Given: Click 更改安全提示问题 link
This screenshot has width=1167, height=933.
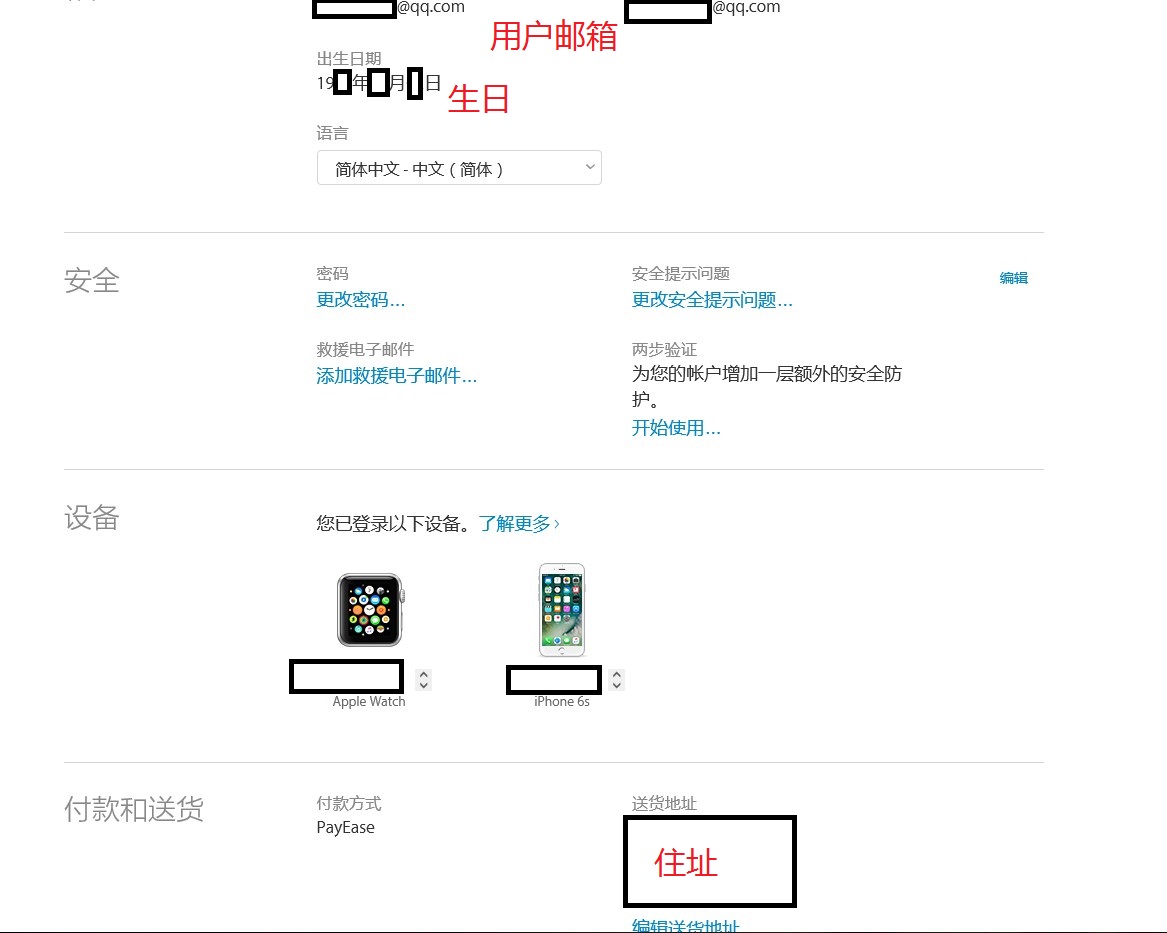Looking at the screenshot, I should coord(712,300).
